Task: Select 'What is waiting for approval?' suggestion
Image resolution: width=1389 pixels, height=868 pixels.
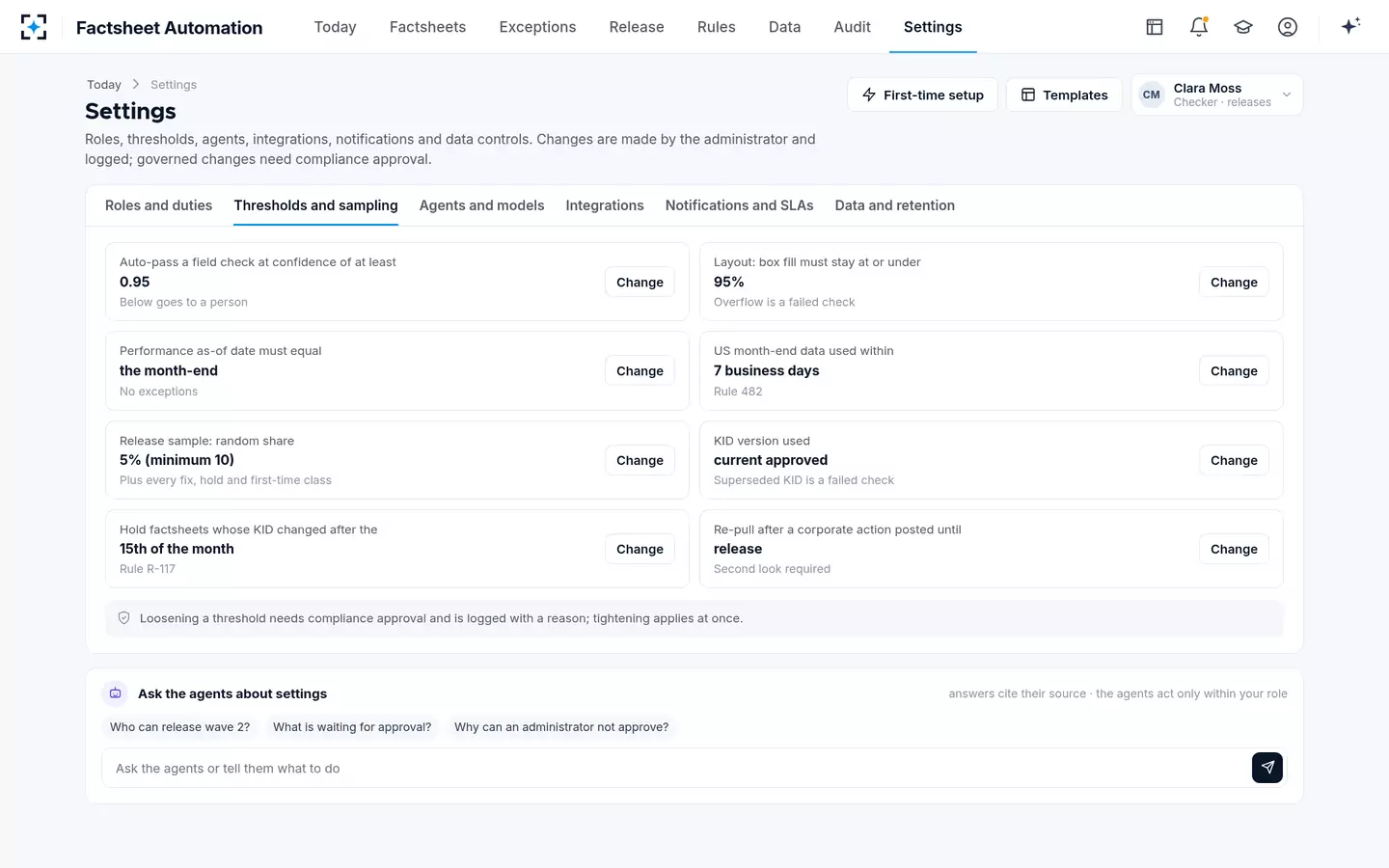Action: pyautogui.click(x=352, y=727)
